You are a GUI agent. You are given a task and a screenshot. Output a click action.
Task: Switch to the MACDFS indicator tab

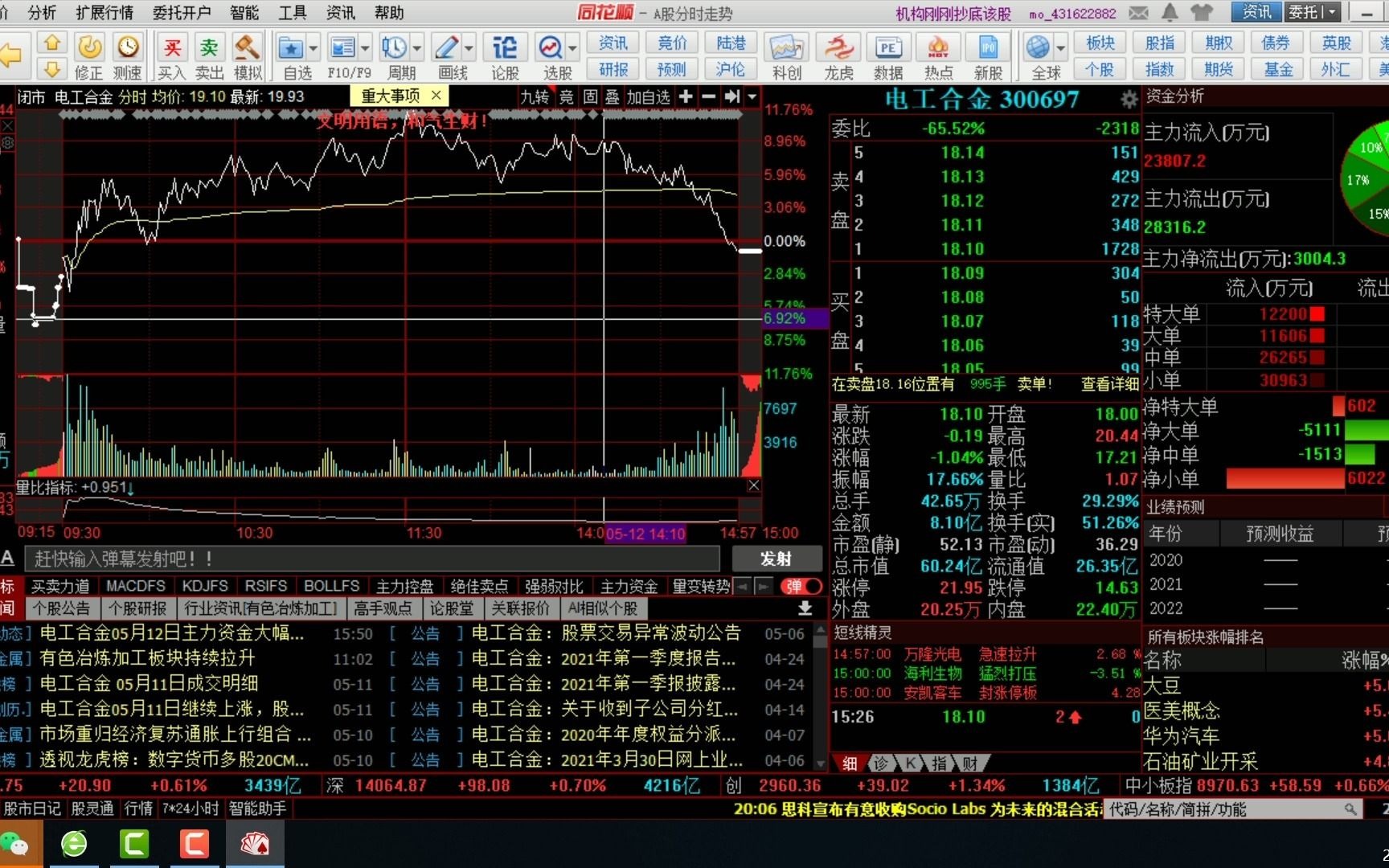click(136, 586)
